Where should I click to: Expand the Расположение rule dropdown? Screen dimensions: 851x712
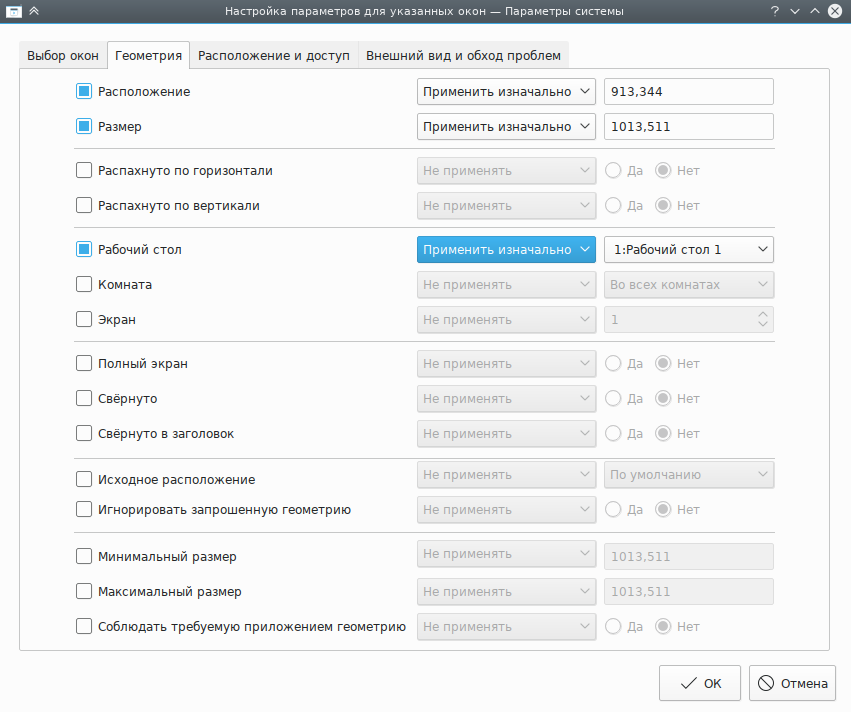506,91
